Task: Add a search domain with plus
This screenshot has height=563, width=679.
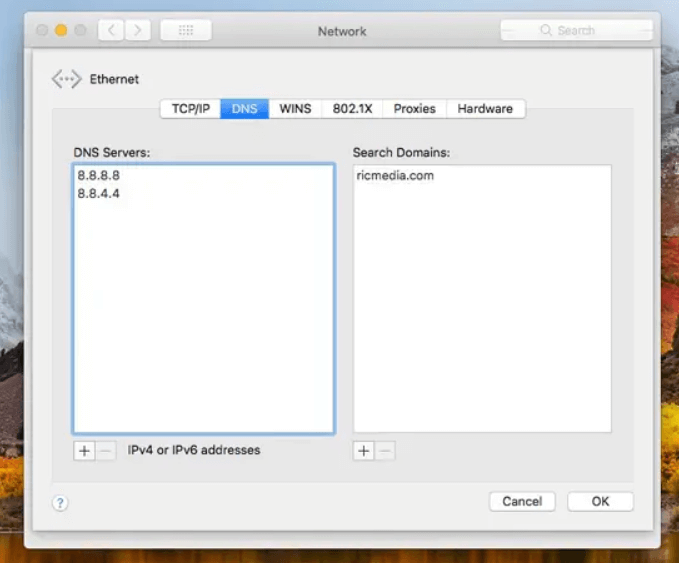Action: [x=364, y=451]
